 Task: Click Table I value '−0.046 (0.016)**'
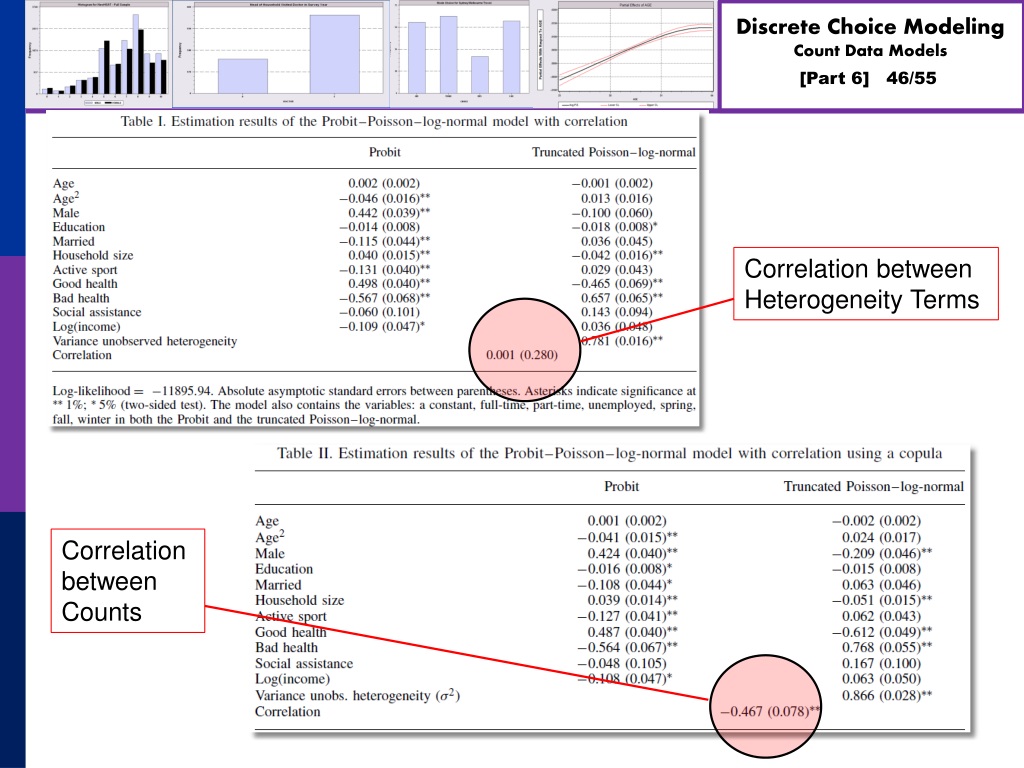[x=385, y=199]
